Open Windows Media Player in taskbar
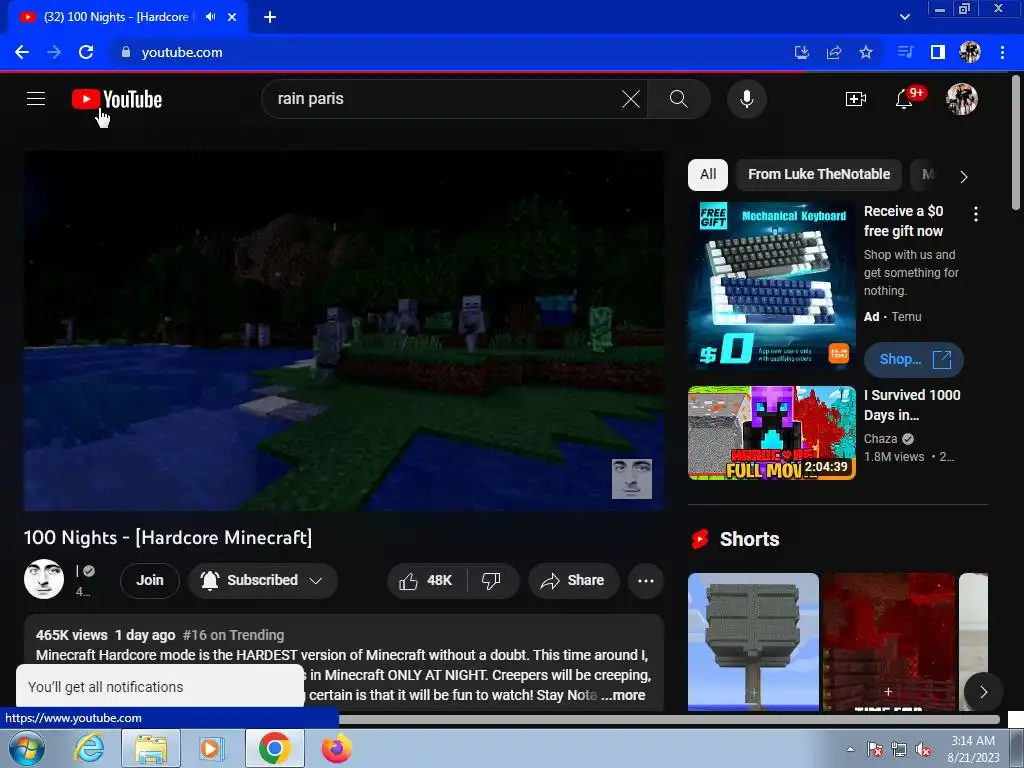The height and width of the screenshot is (768, 1024). point(212,748)
